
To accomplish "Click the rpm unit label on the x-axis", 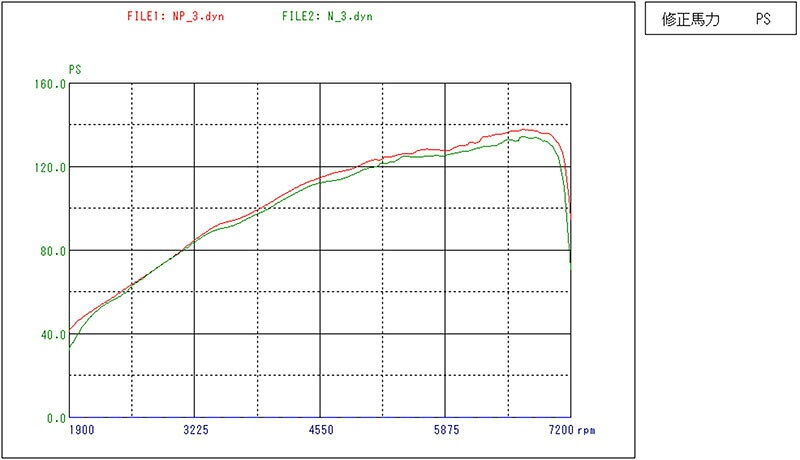I will click(588, 431).
